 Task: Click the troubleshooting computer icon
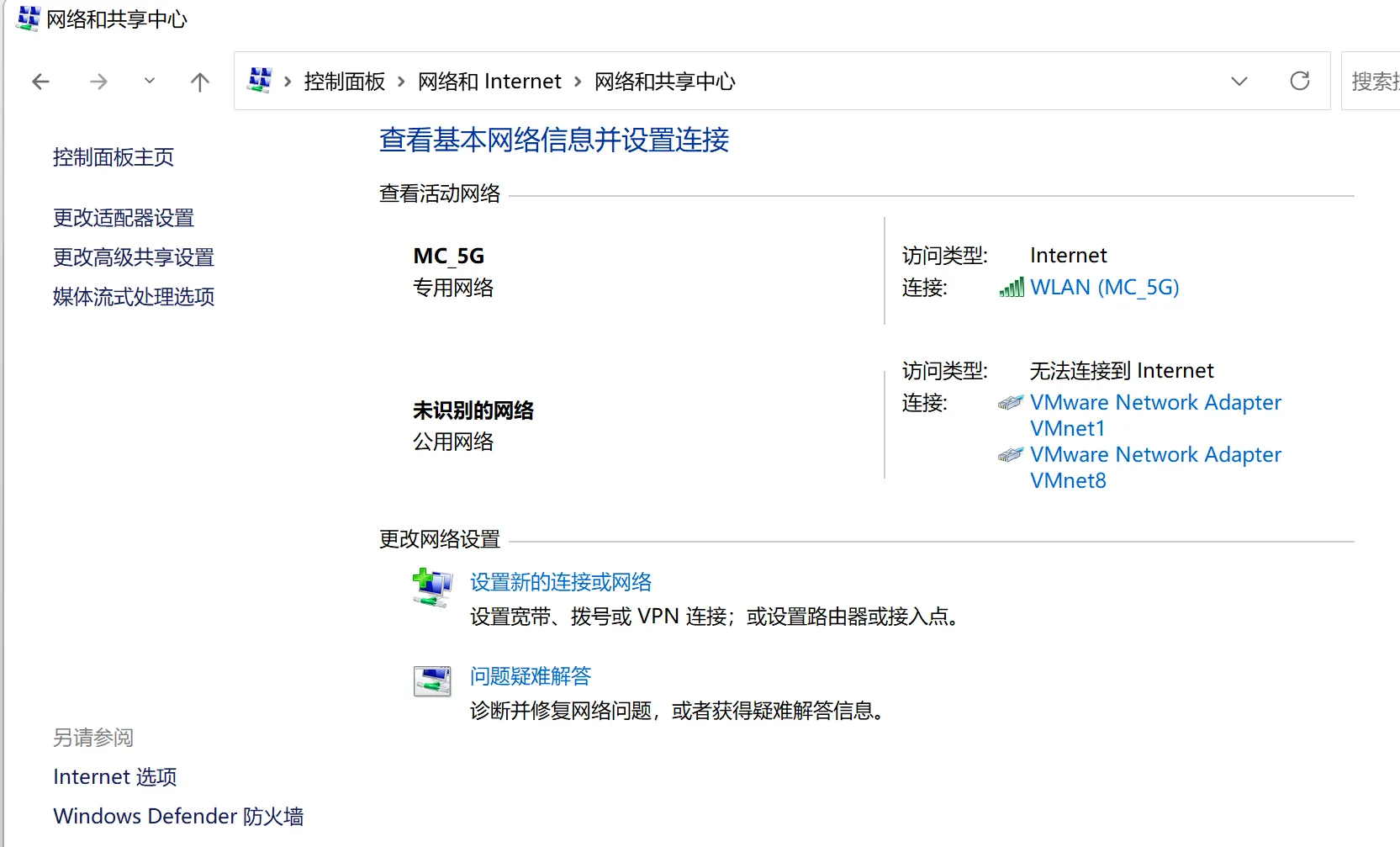pos(432,680)
